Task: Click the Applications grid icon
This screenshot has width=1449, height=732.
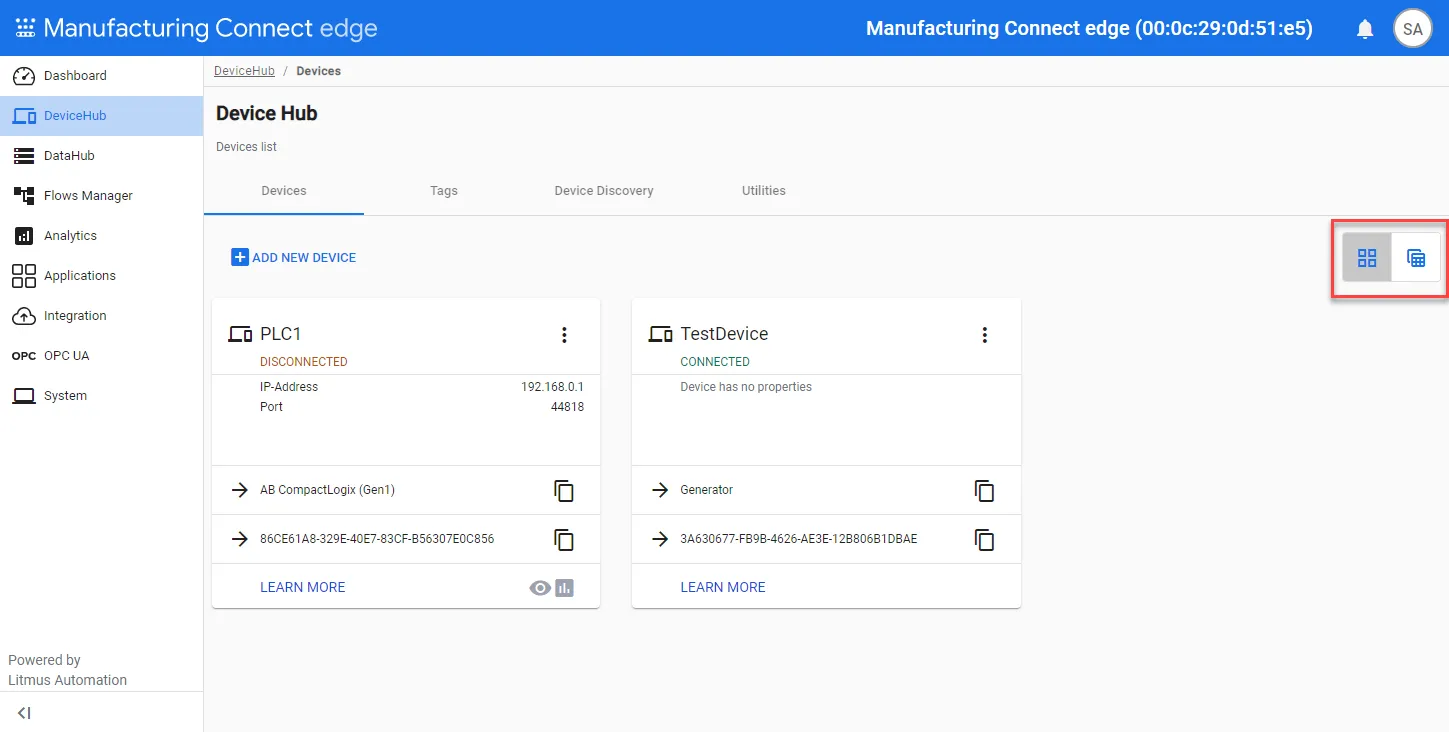Action: (24, 276)
